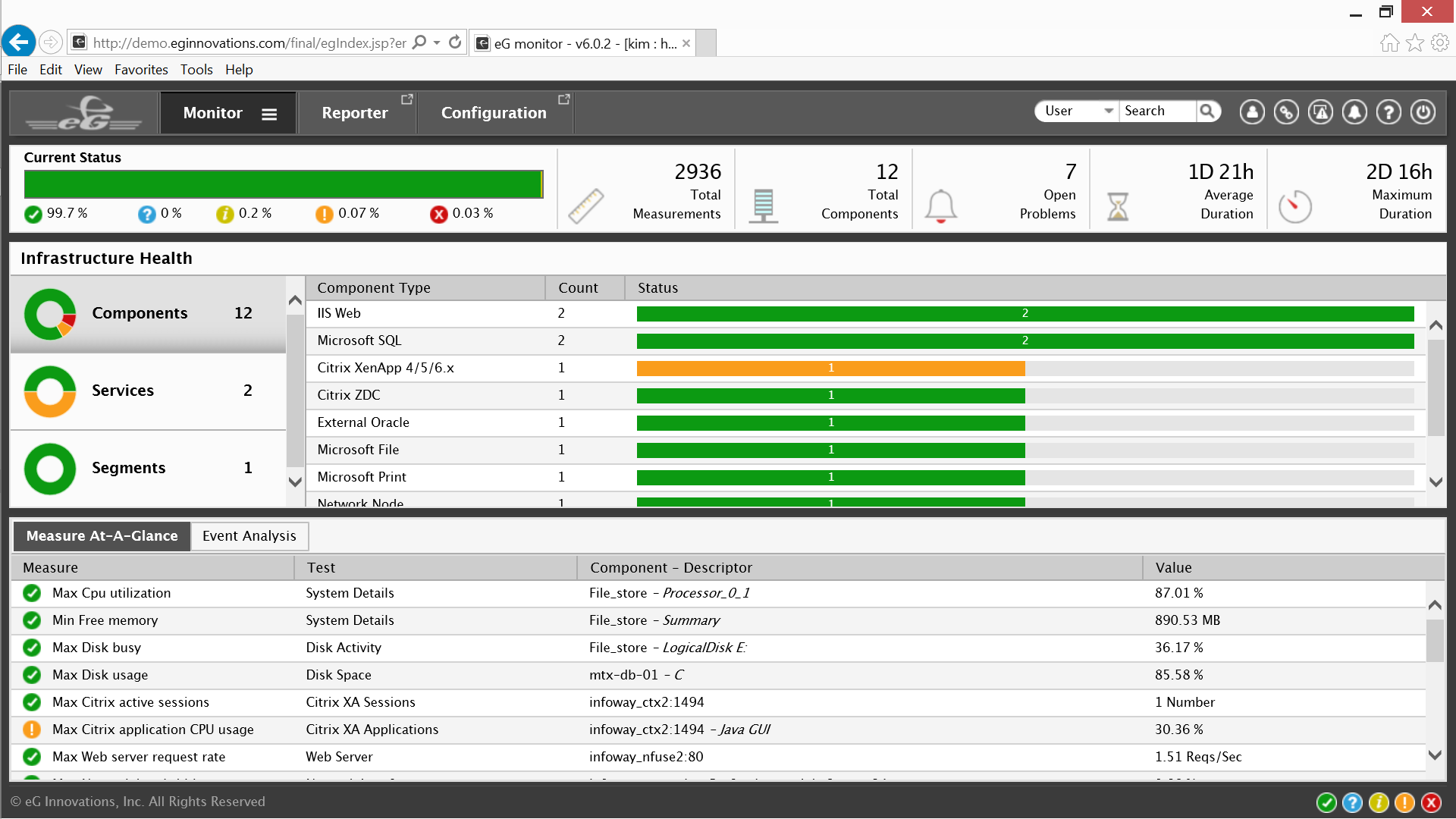Click the address bar search magnifier icon
1456x819 pixels.
pos(419,42)
